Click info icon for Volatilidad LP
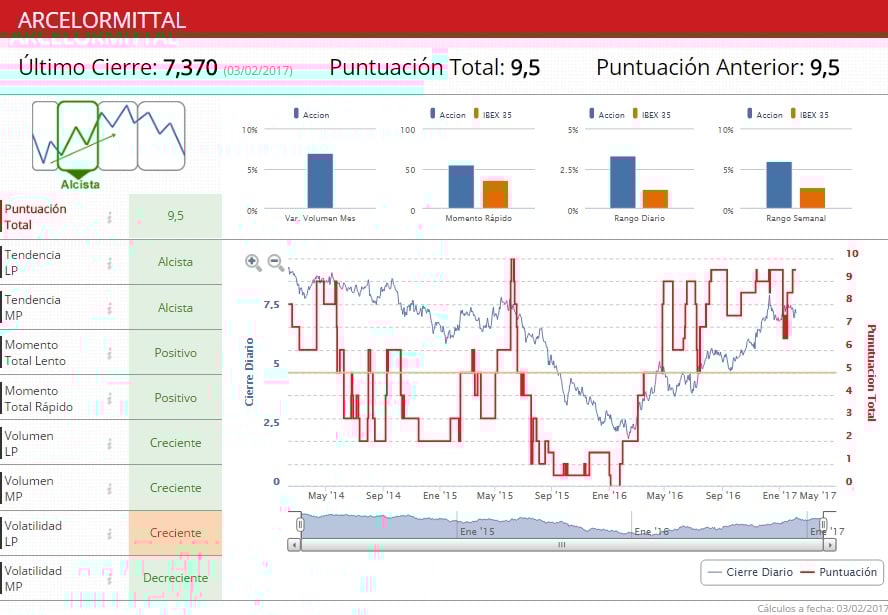888x615 pixels. click(x=109, y=533)
